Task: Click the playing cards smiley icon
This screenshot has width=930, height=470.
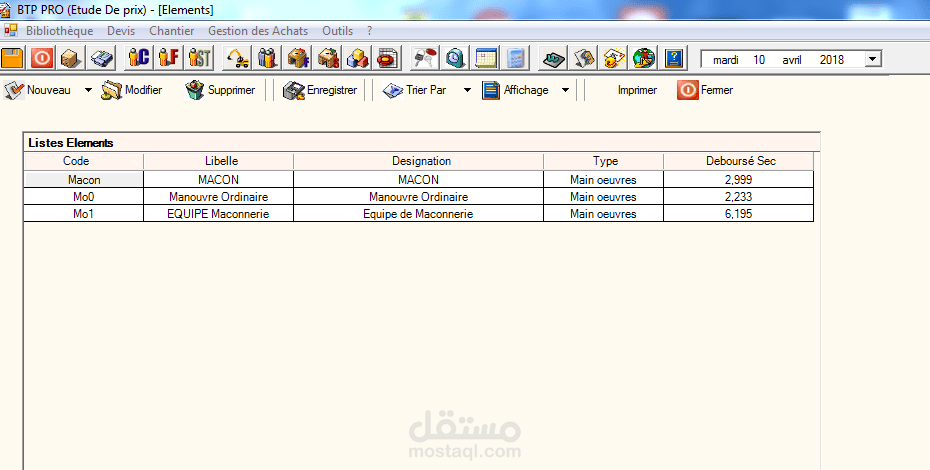Action: [x=614, y=58]
